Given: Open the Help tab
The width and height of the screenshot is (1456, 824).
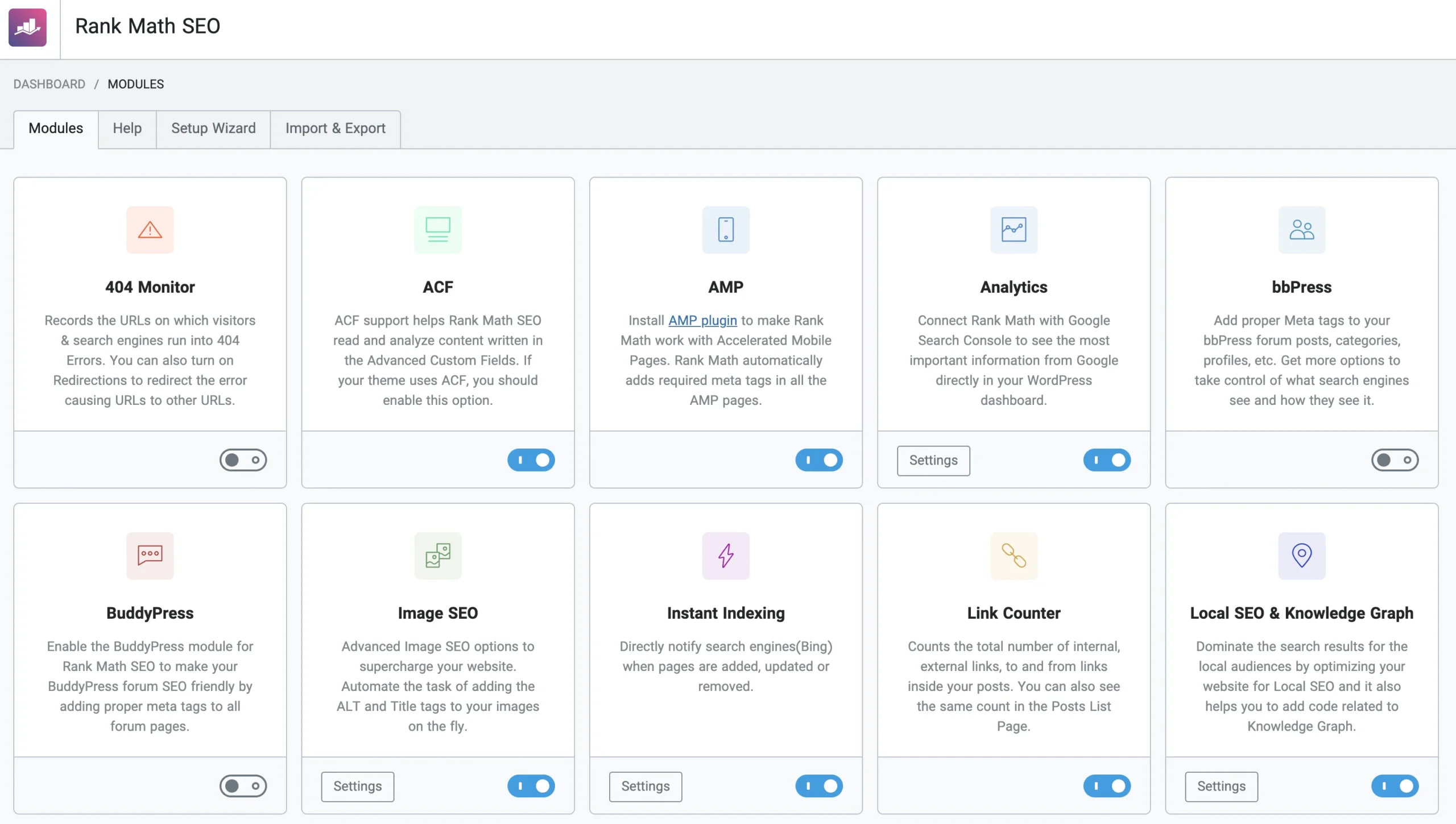Looking at the screenshot, I should tap(127, 129).
